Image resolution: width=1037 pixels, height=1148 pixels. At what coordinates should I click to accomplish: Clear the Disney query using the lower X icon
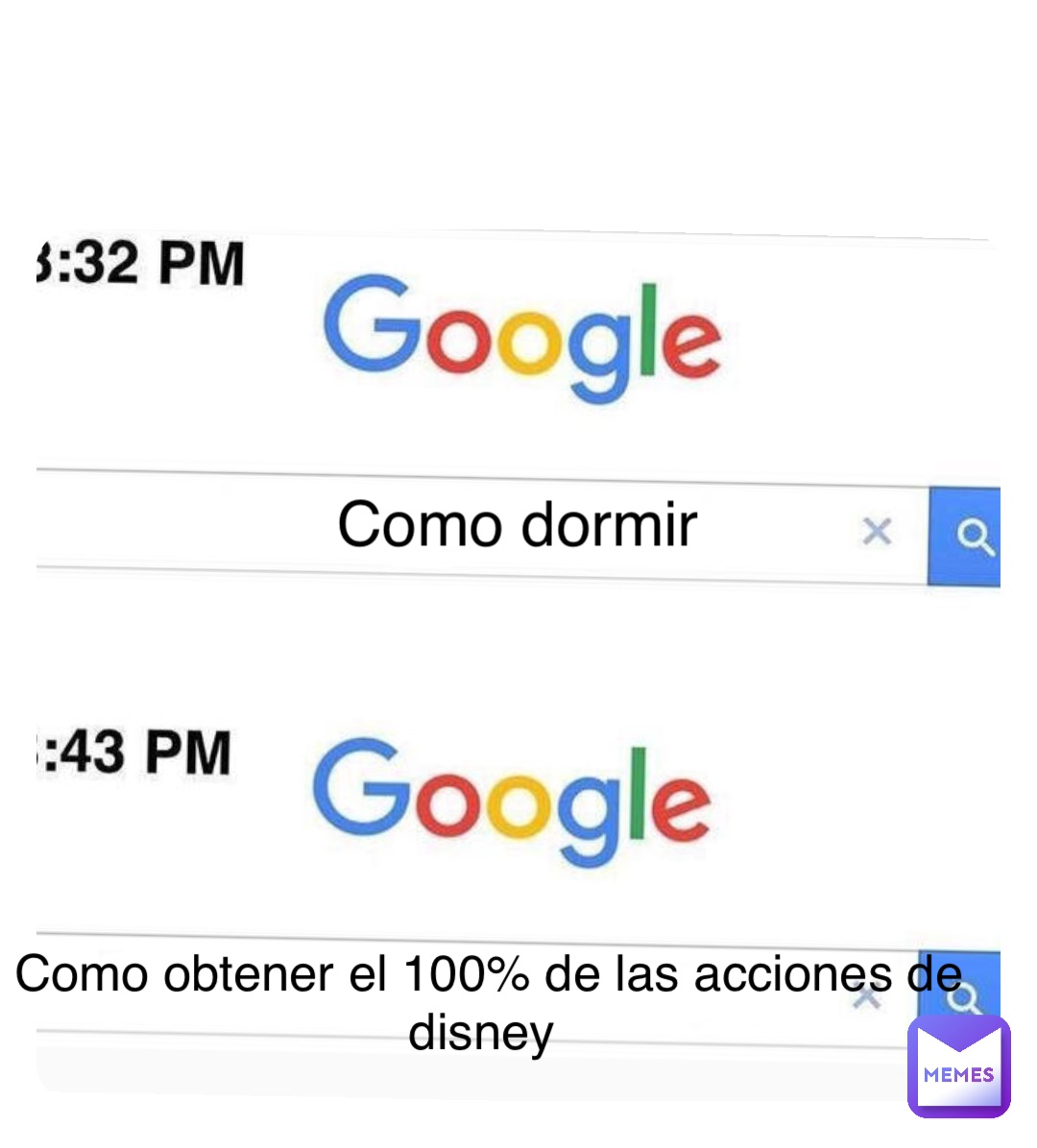pos(867,996)
